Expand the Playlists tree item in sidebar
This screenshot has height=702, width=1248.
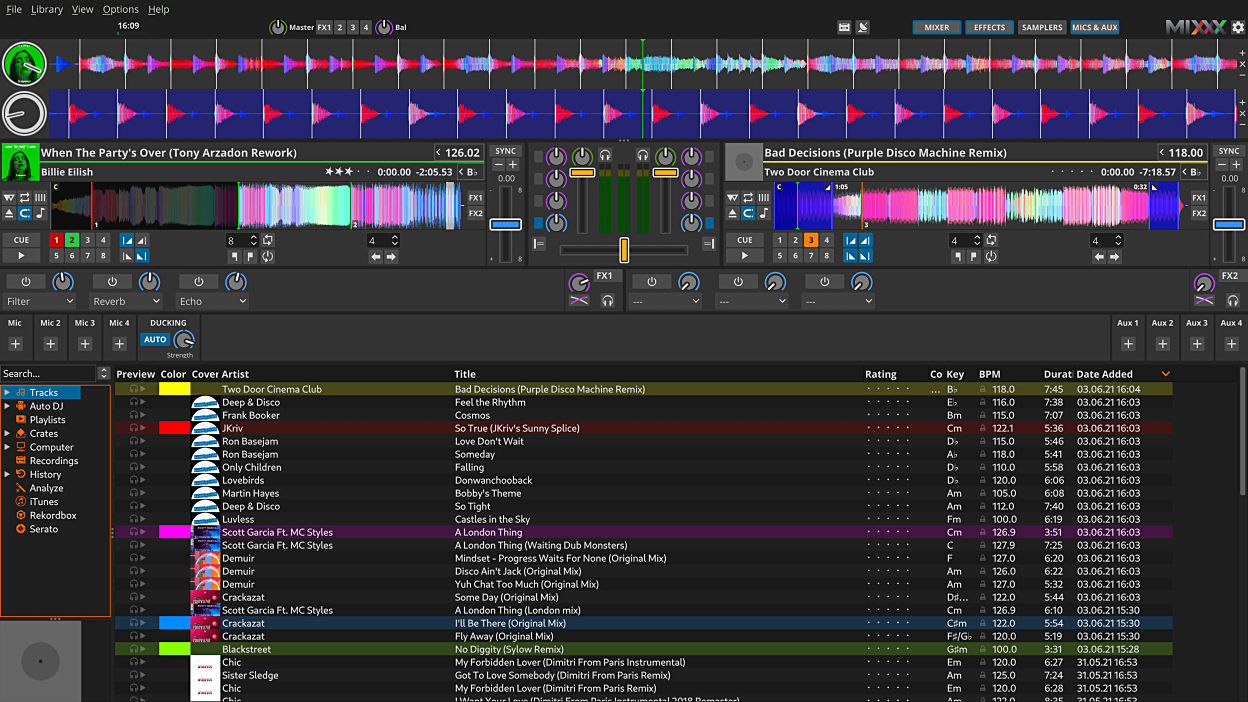(47, 420)
